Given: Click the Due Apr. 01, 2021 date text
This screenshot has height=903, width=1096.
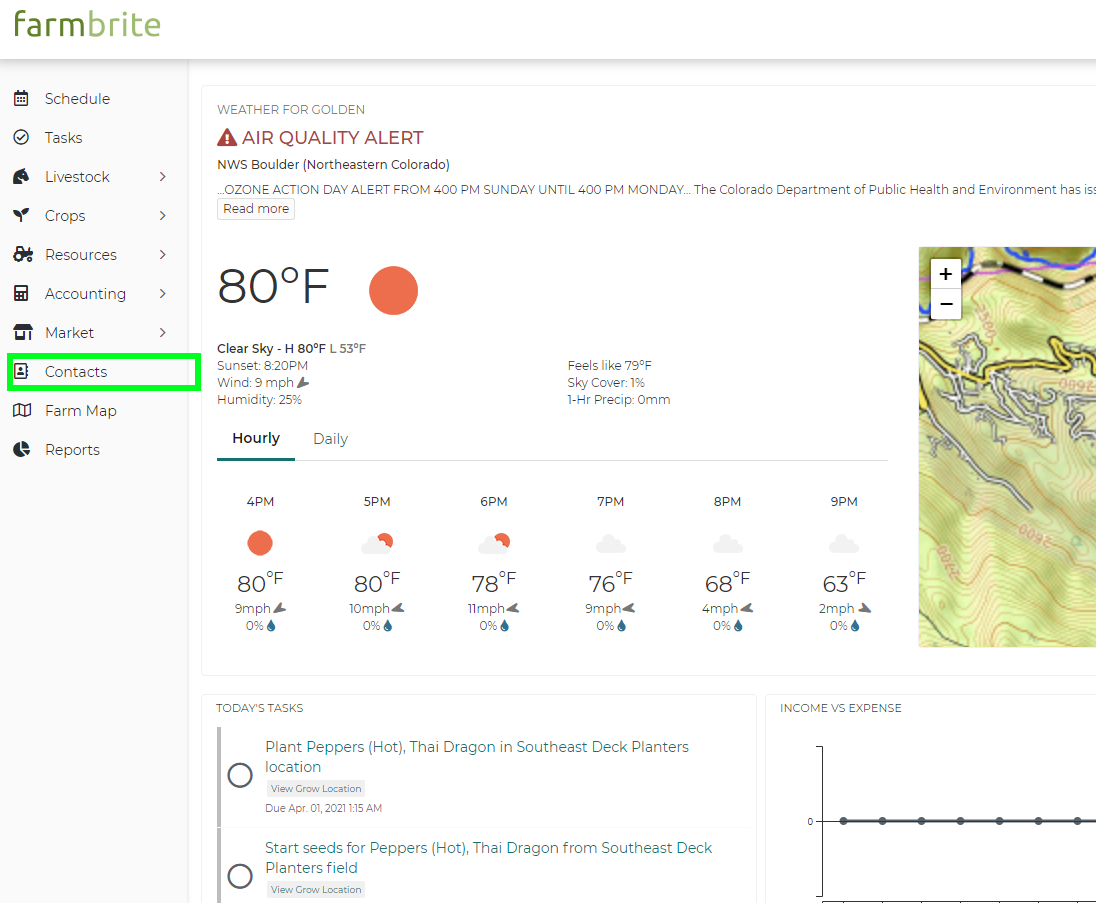Looking at the screenshot, I should (324, 808).
